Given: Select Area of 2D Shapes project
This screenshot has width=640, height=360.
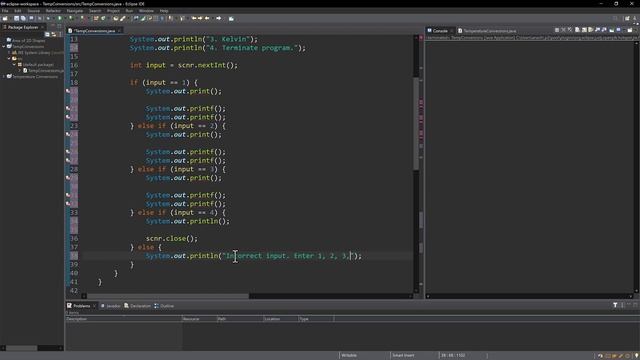Looking at the screenshot, I should (26, 40).
